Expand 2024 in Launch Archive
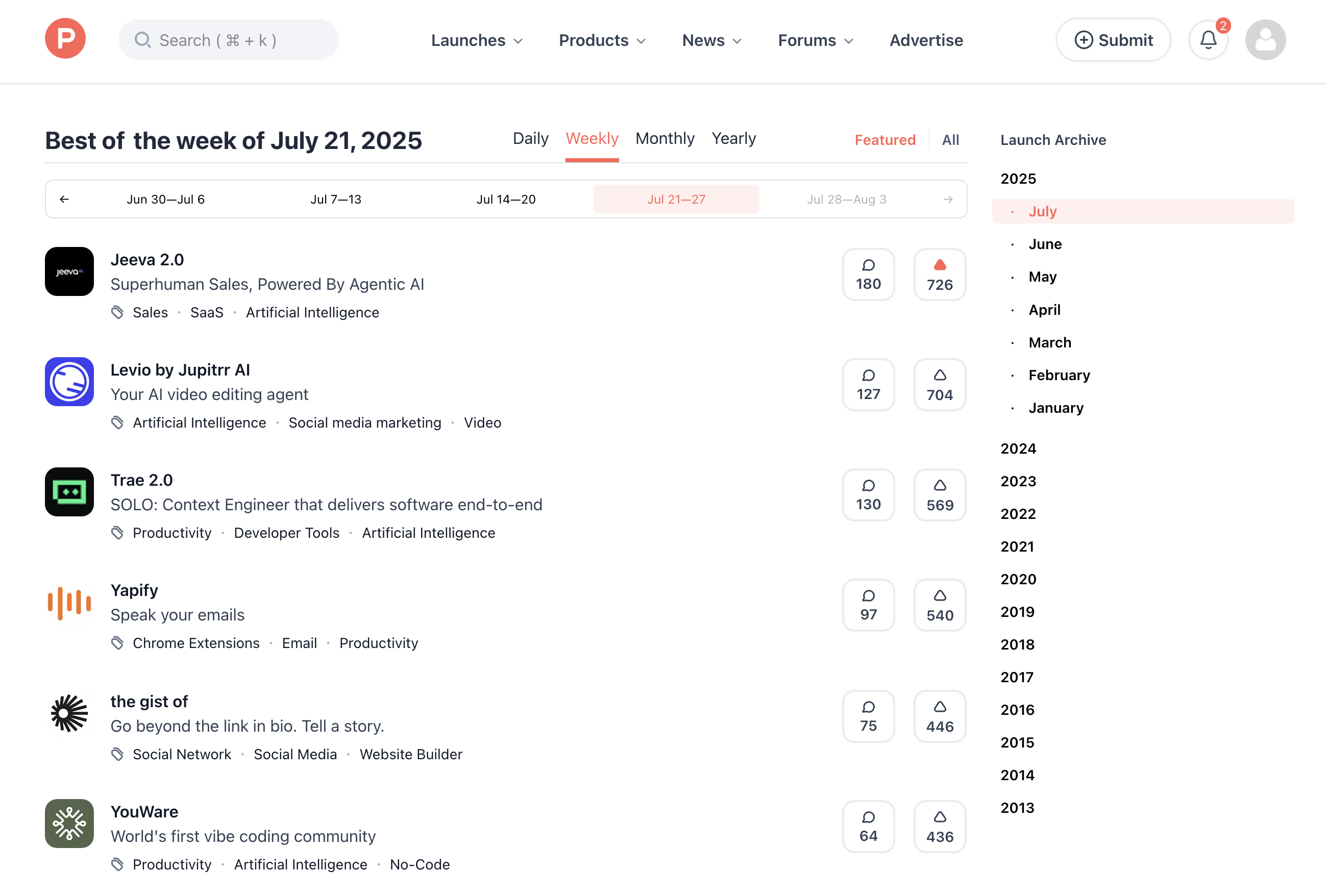The height and width of the screenshot is (896, 1327). pos(1018,449)
